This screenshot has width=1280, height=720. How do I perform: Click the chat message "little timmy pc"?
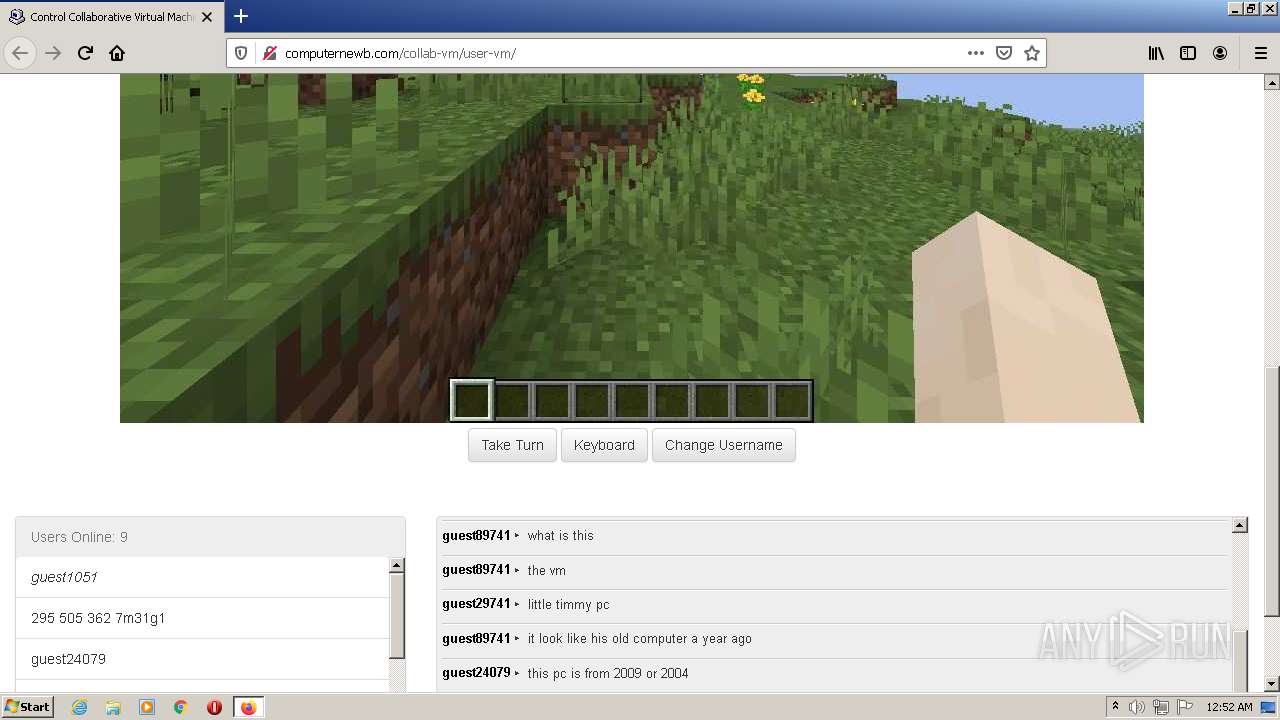569,604
